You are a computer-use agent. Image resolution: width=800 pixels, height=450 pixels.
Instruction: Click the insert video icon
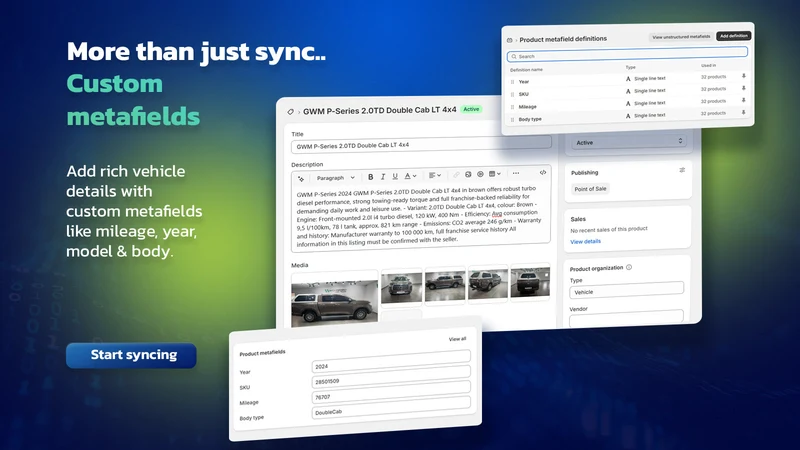pyautogui.click(x=480, y=174)
